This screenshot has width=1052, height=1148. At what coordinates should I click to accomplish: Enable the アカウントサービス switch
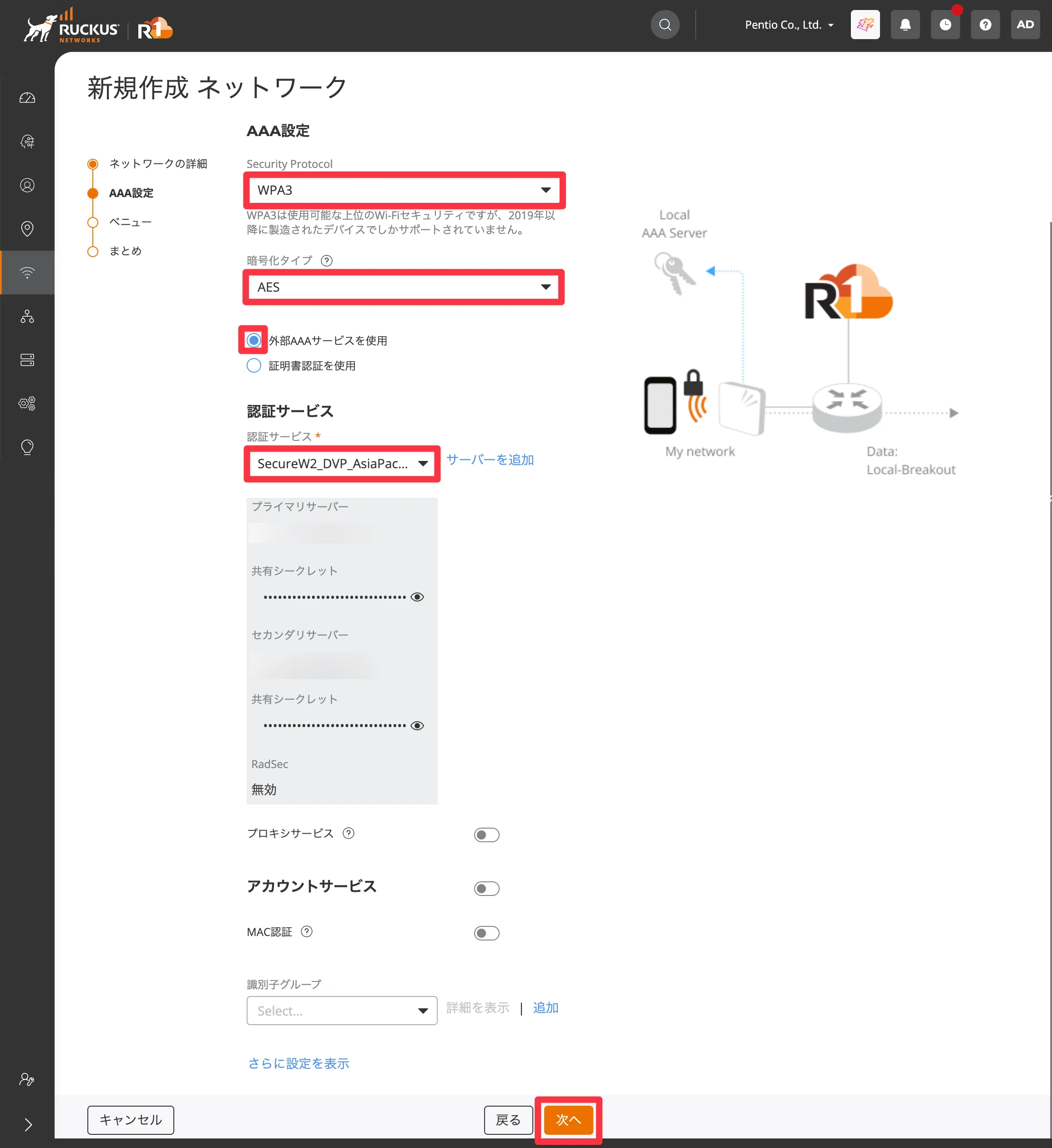point(486,888)
